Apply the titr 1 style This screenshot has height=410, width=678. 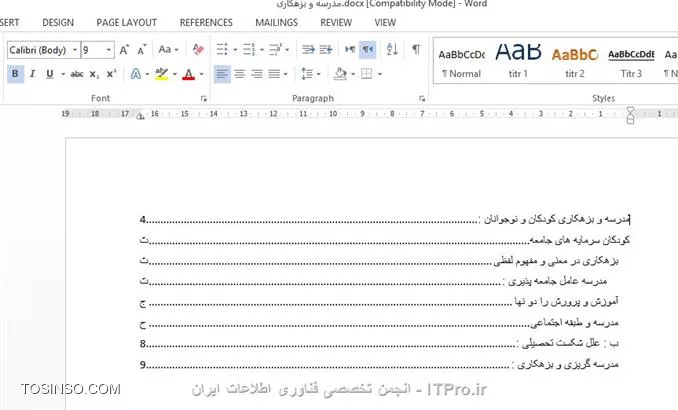[x=518, y=62]
